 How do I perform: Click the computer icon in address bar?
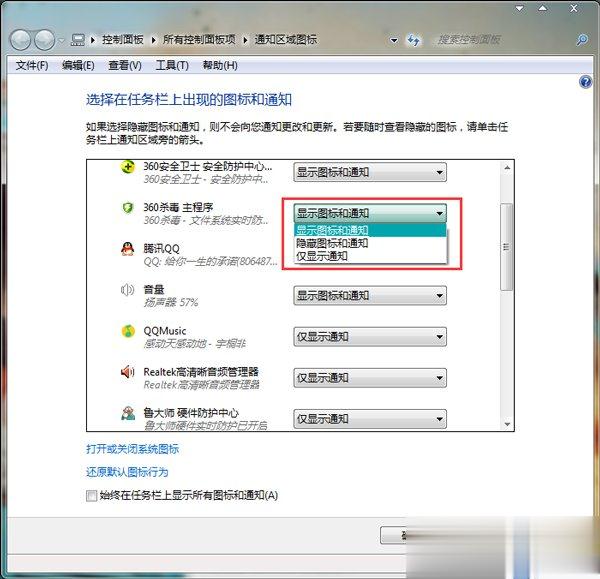pyautogui.click(x=78, y=40)
